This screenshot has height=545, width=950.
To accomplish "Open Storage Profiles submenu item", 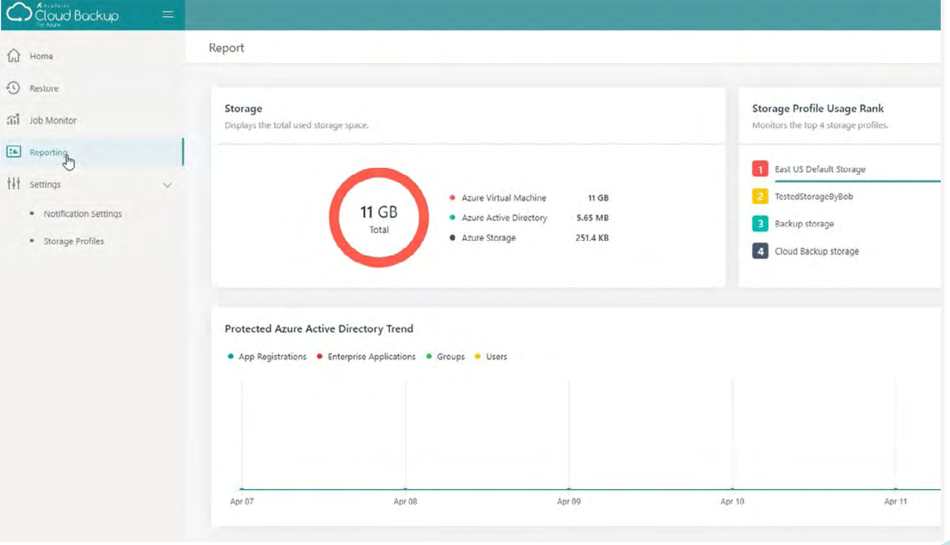I will point(73,241).
